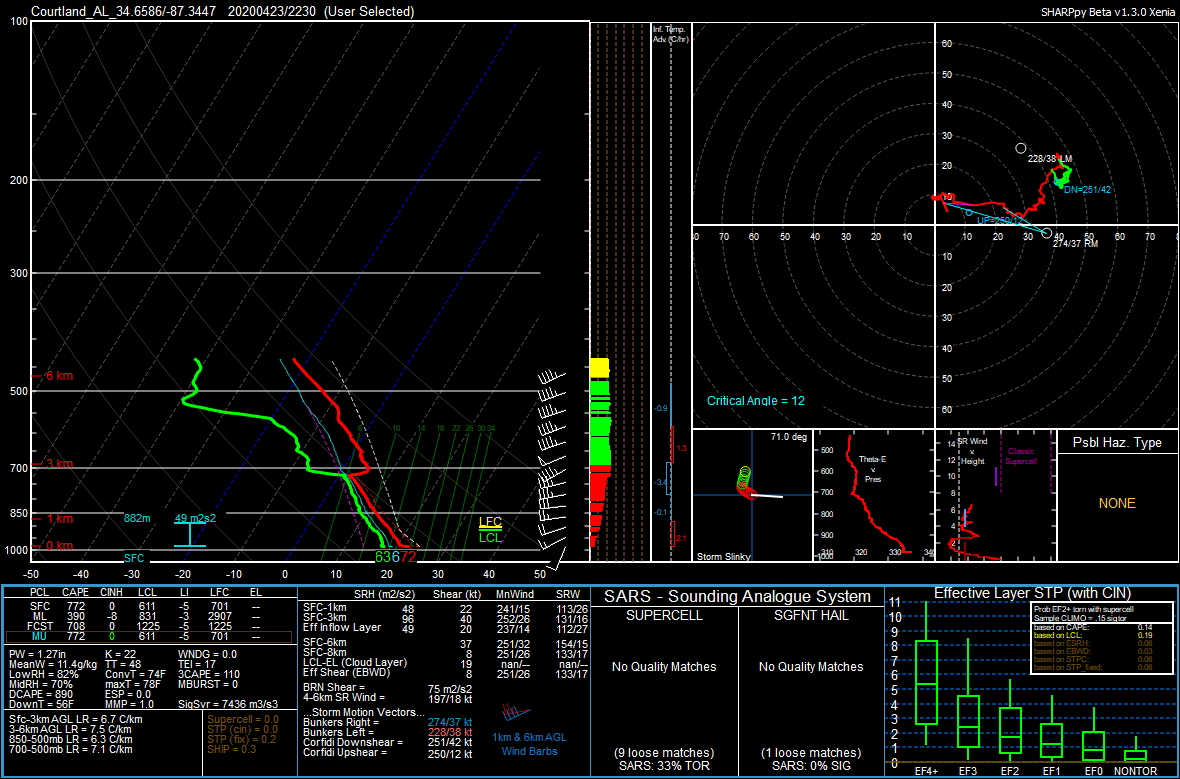Click the SARS SUPERCELL column header
Image resolution: width=1180 pixels, height=779 pixels.
[x=664, y=616]
